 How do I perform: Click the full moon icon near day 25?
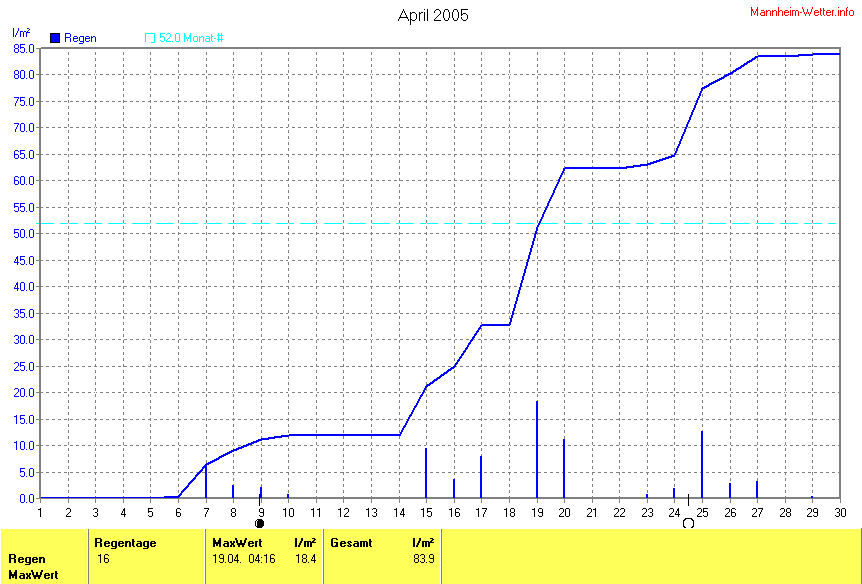[x=688, y=523]
